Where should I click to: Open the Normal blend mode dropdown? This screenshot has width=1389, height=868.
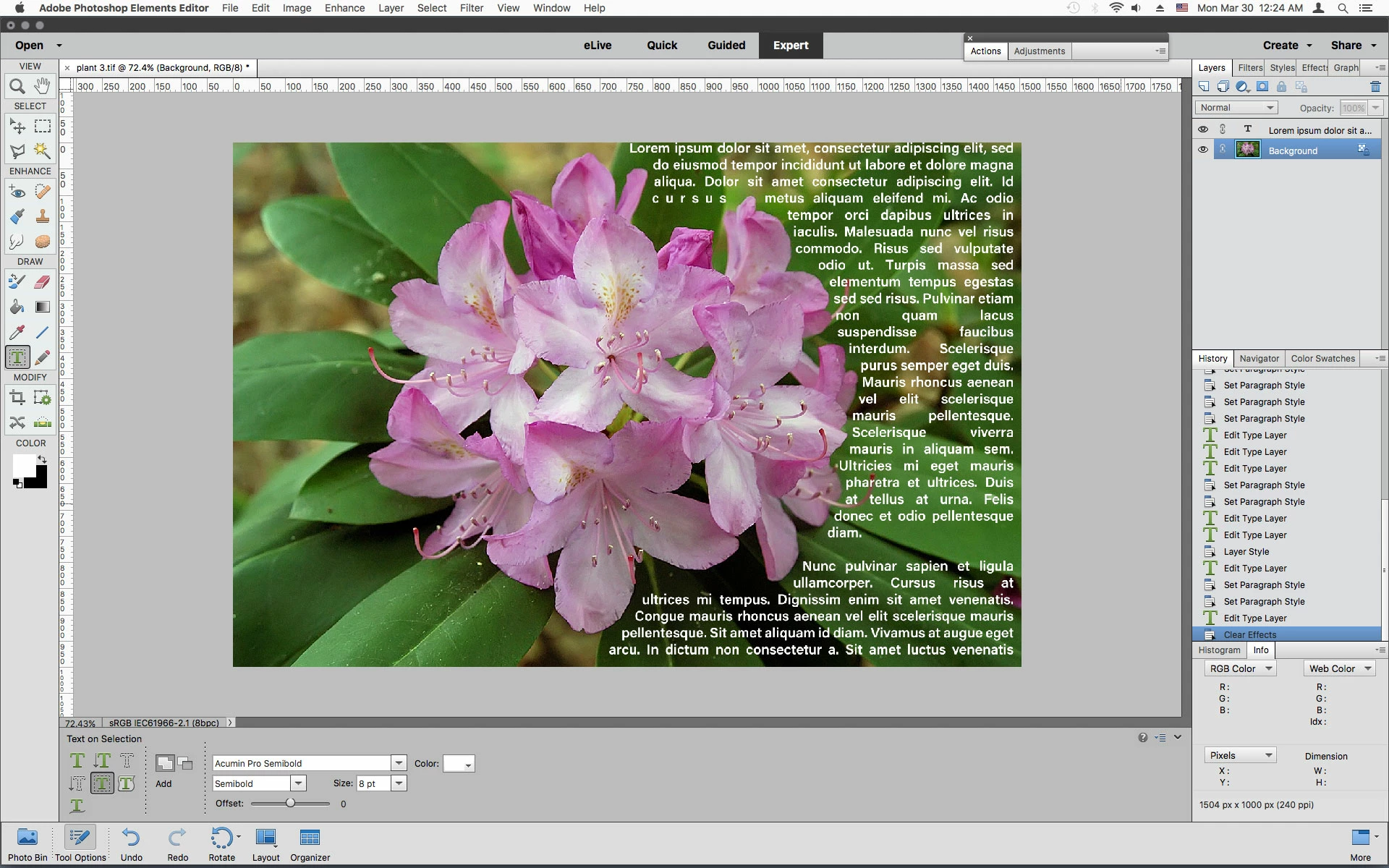pos(1236,108)
